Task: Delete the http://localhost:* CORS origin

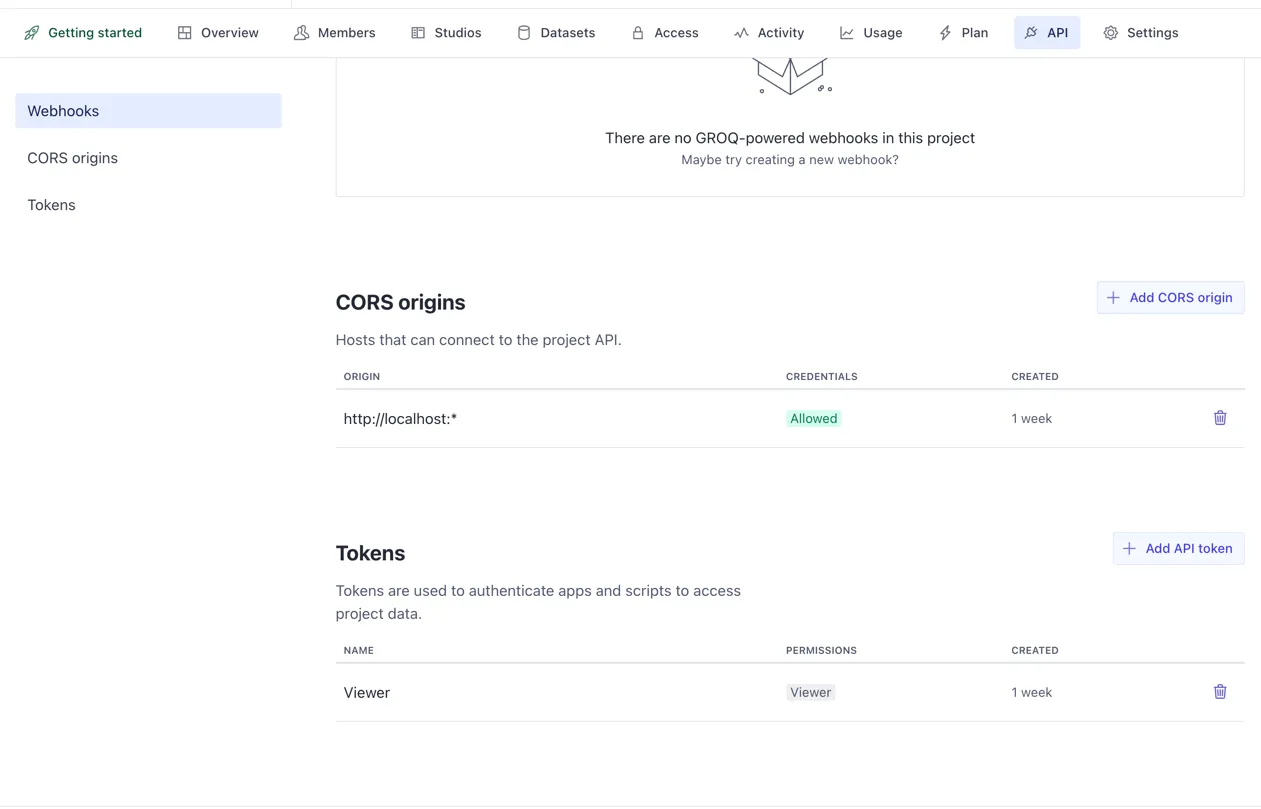Action: point(1219,418)
